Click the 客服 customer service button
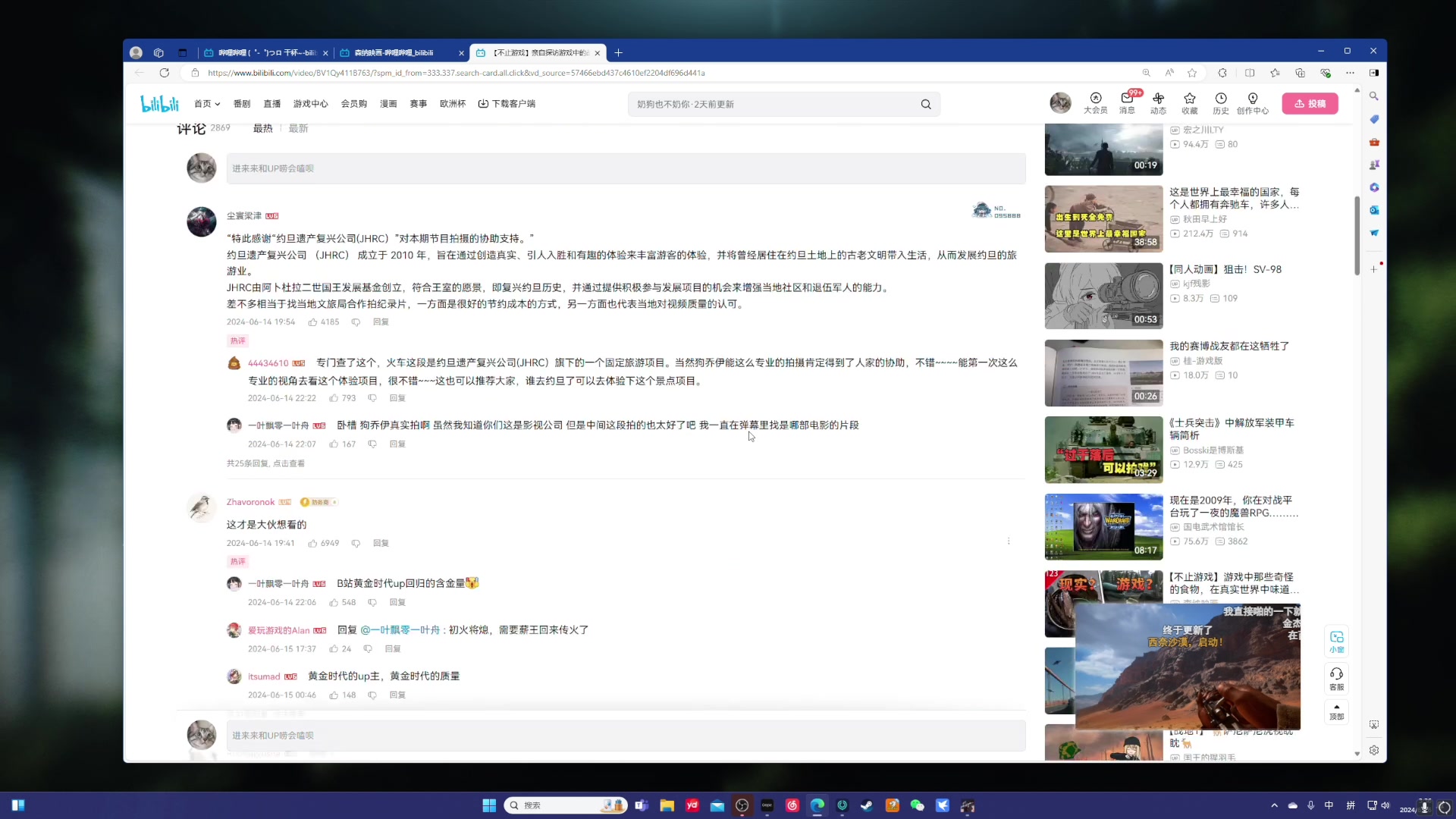Viewport: 1456px width, 819px height. (x=1336, y=678)
